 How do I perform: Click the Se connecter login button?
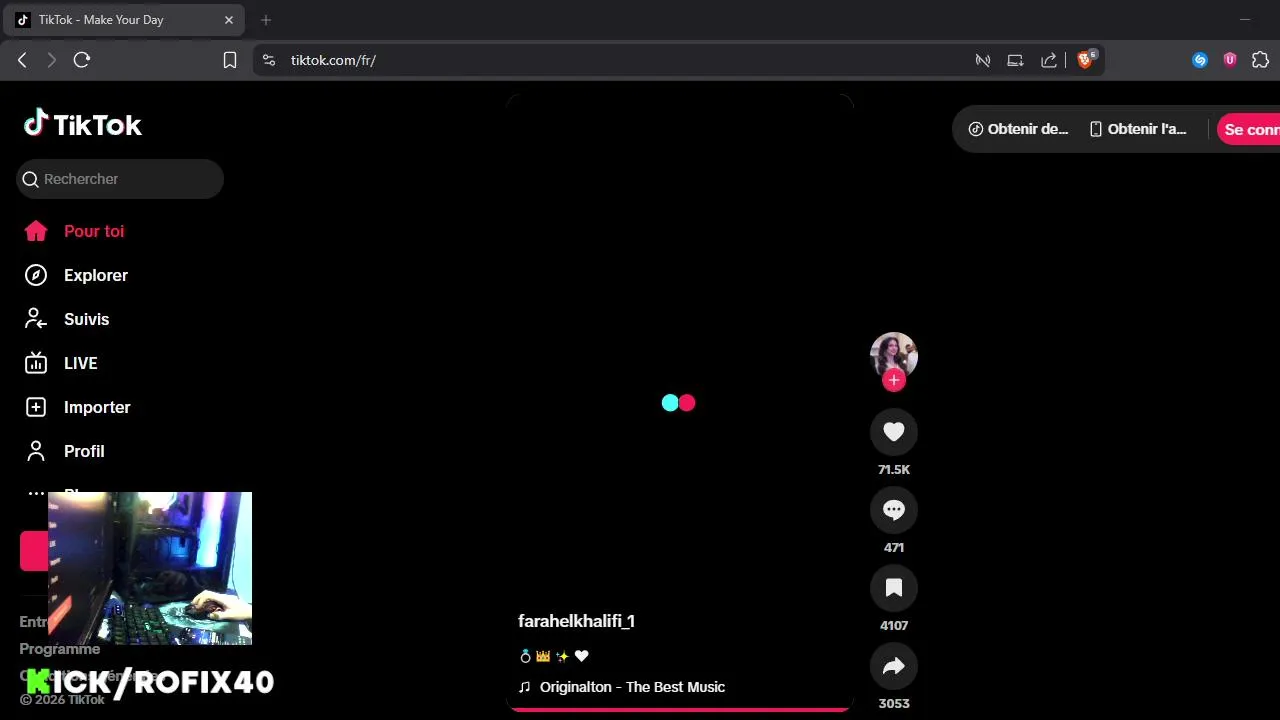[x=1250, y=129]
